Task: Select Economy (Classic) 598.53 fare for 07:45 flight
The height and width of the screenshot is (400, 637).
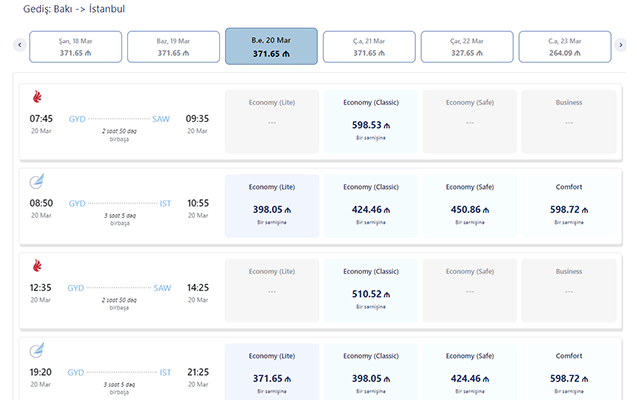Action: [x=370, y=123]
